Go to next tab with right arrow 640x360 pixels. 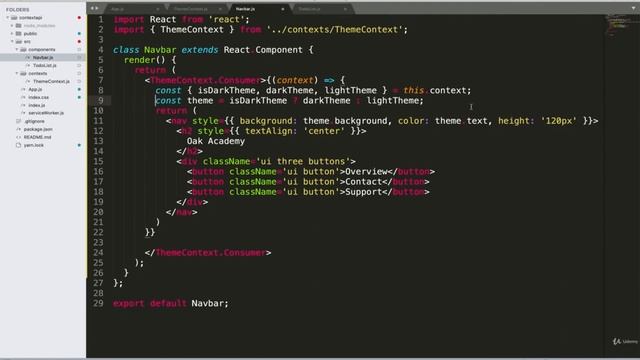pyautogui.click(x=97, y=8)
